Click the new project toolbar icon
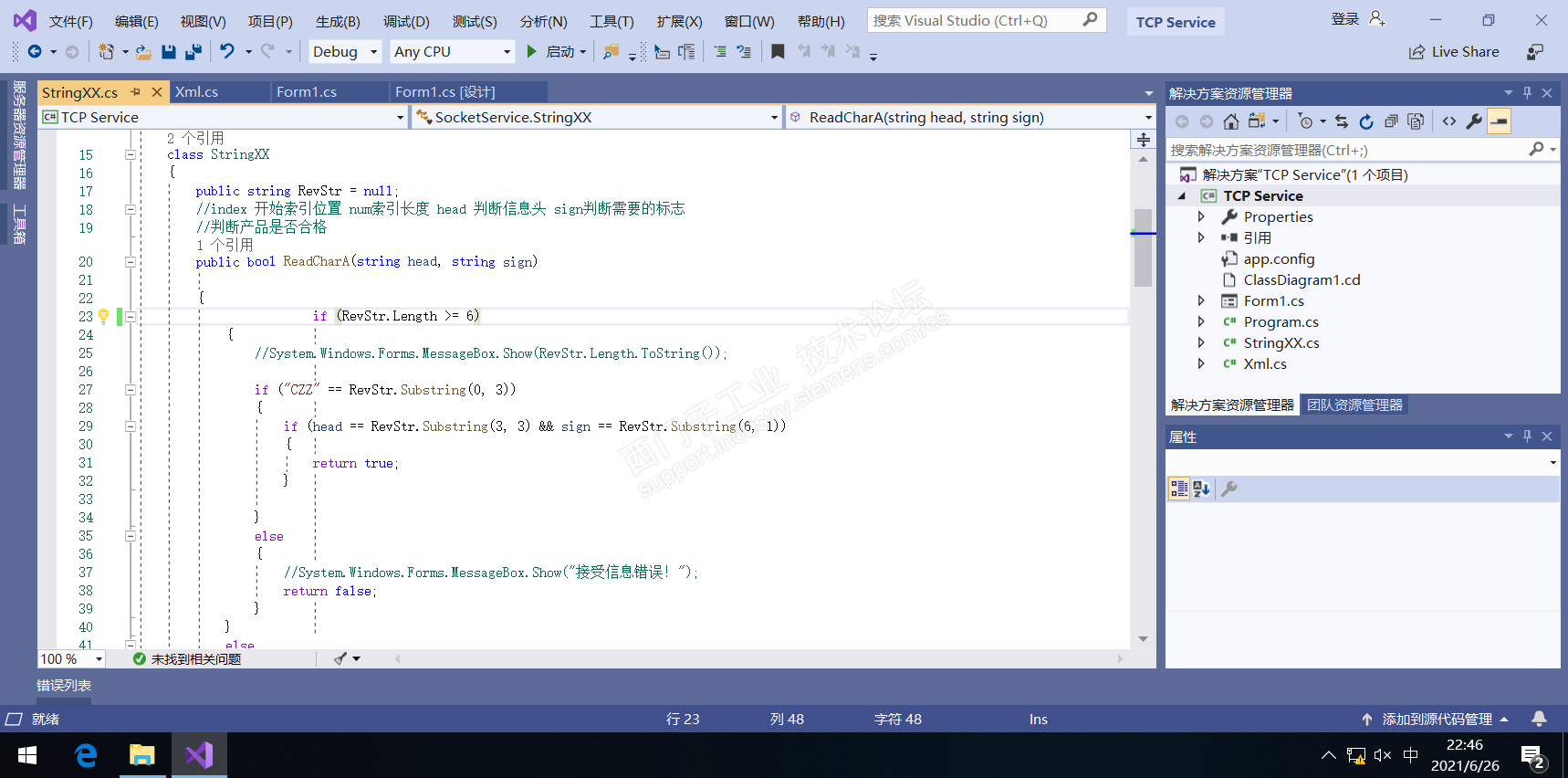The height and width of the screenshot is (778, 1568). pyautogui.click(x=106, y=52)
